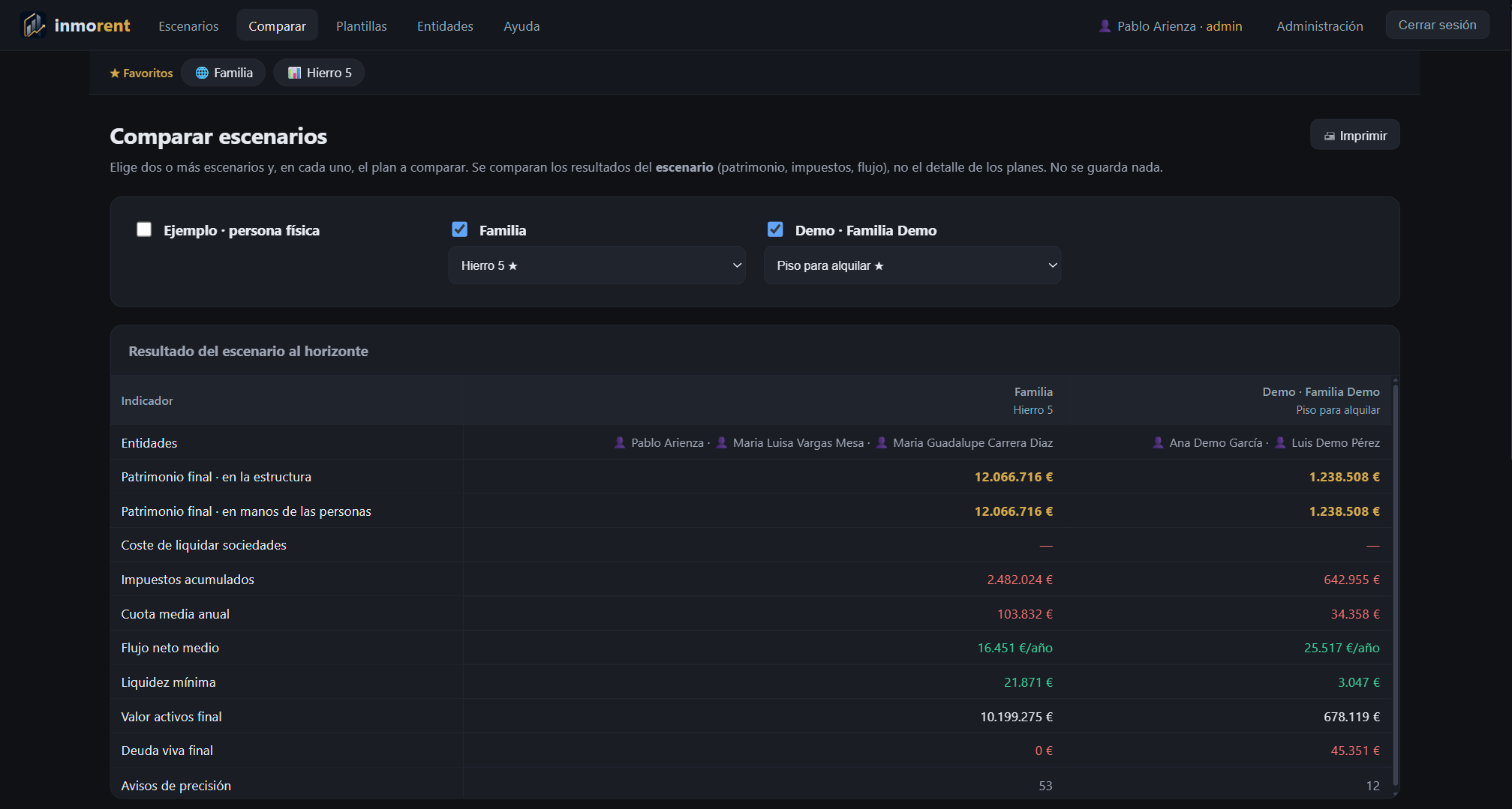
Task: Uncheck the Demo · Familia Demo checkbox
Action: 775,230
